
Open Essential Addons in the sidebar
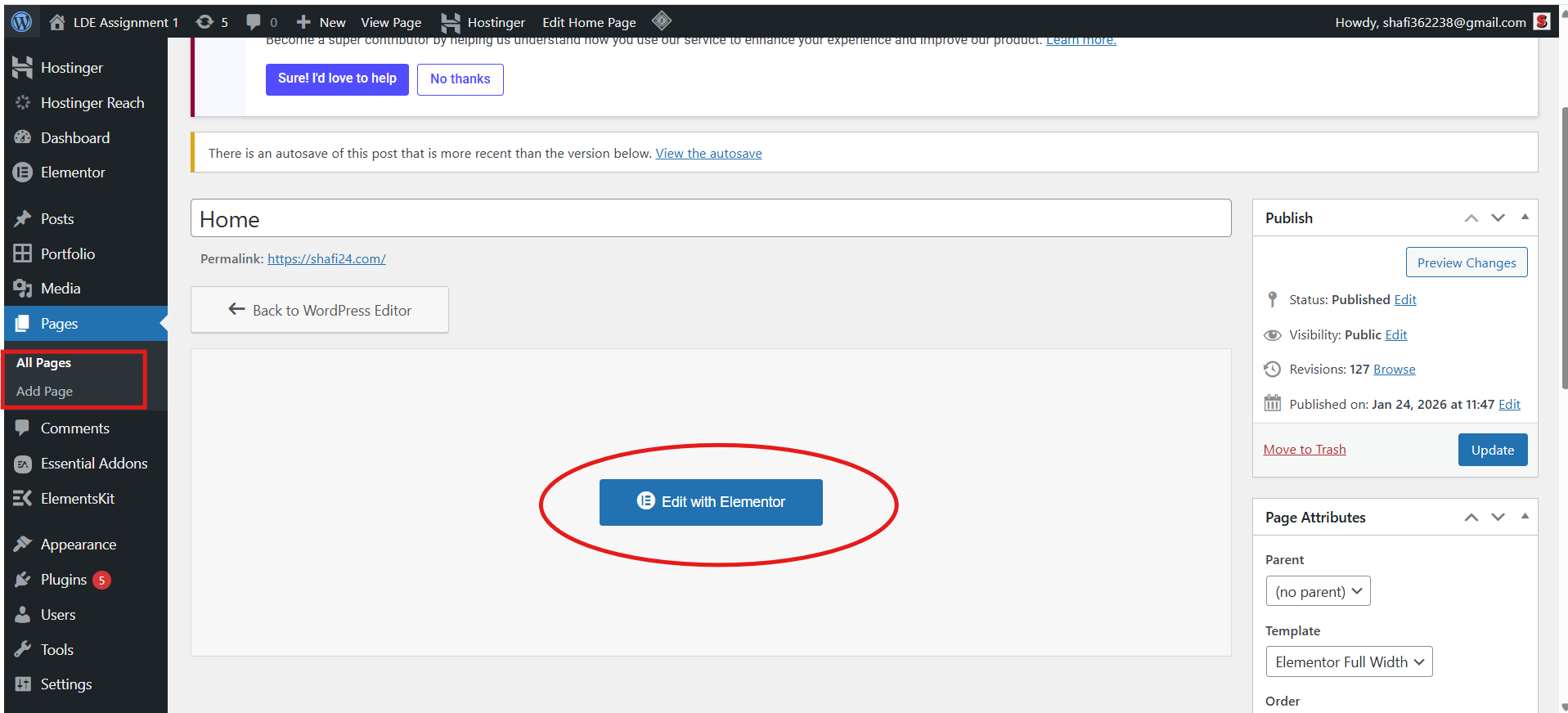pos(93,464)
